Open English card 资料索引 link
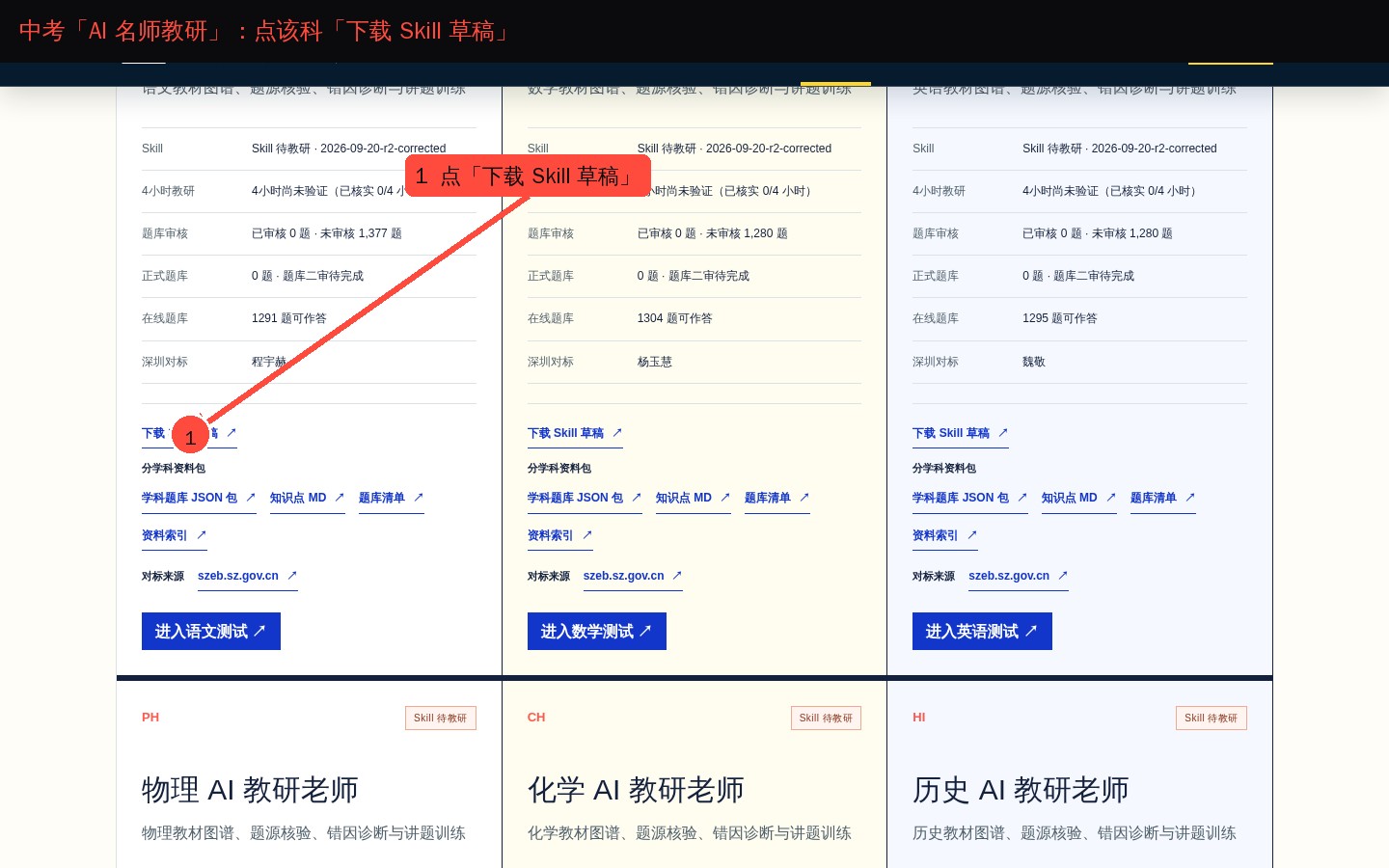The image size is (1389, 868). tap(944, 536)
